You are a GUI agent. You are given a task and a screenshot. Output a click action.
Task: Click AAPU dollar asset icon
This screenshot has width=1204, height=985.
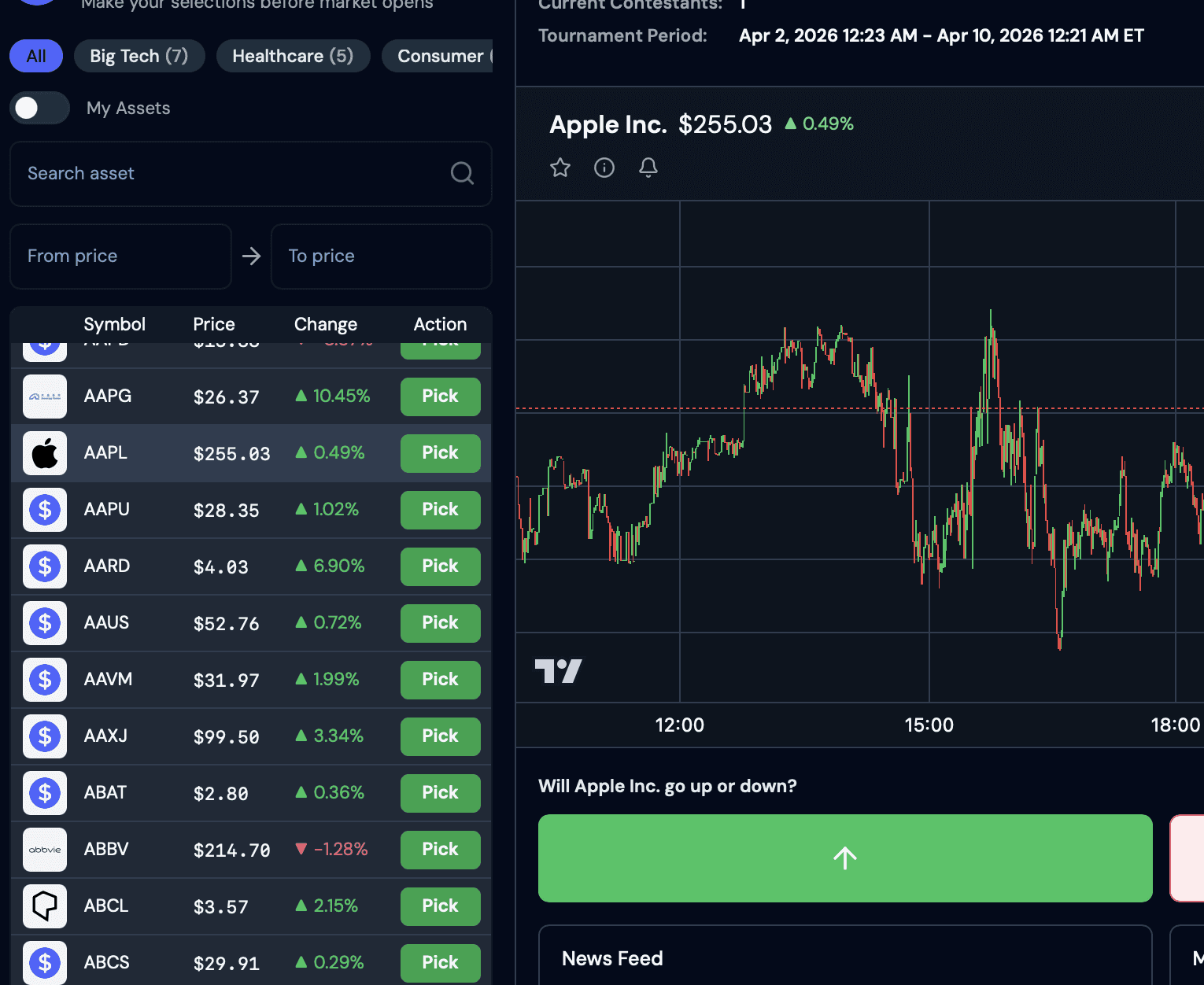(x=45, y=510)
